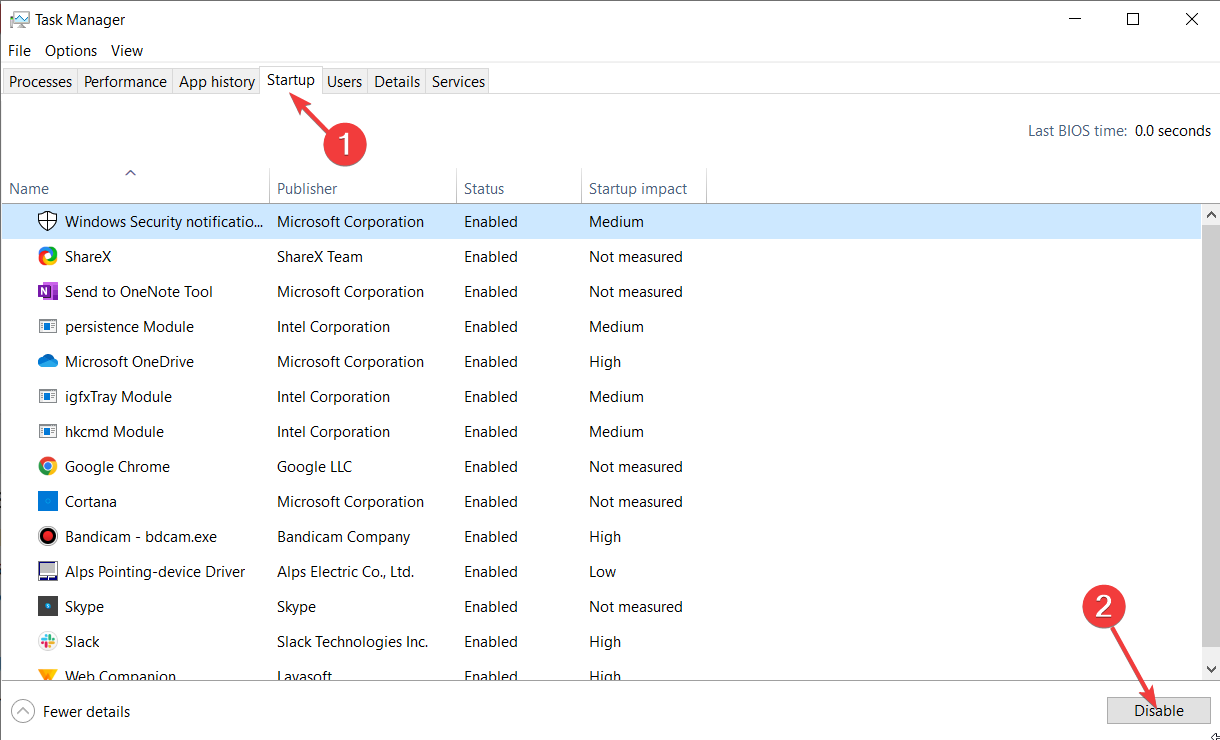
Task: Open the File menu
Action: (x=19, y=50)
